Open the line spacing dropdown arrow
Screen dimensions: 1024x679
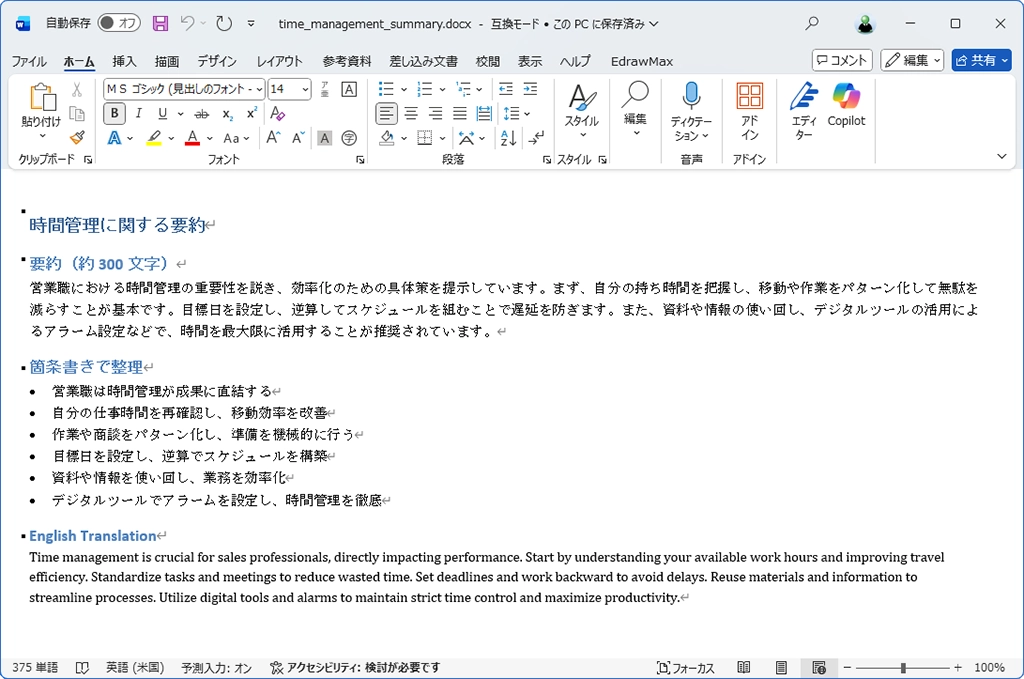coord(527,114)
